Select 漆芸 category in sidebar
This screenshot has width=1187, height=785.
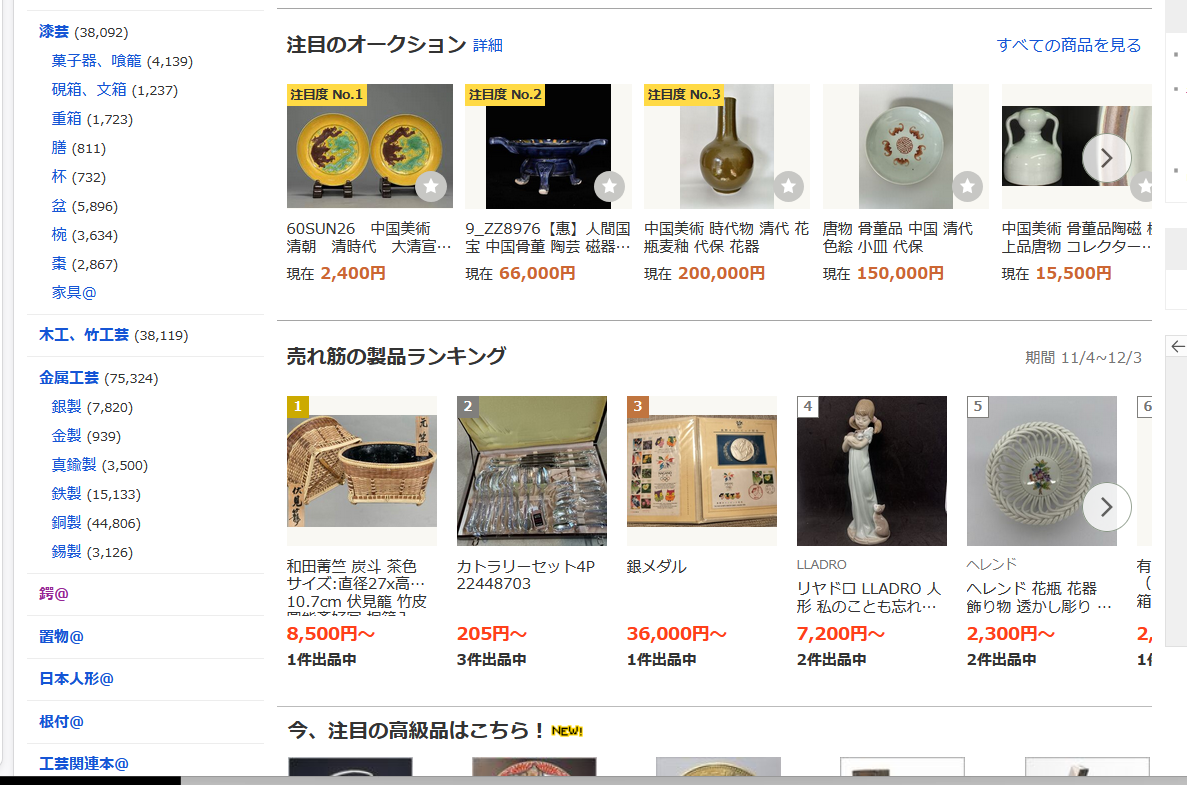click(54, 32)
